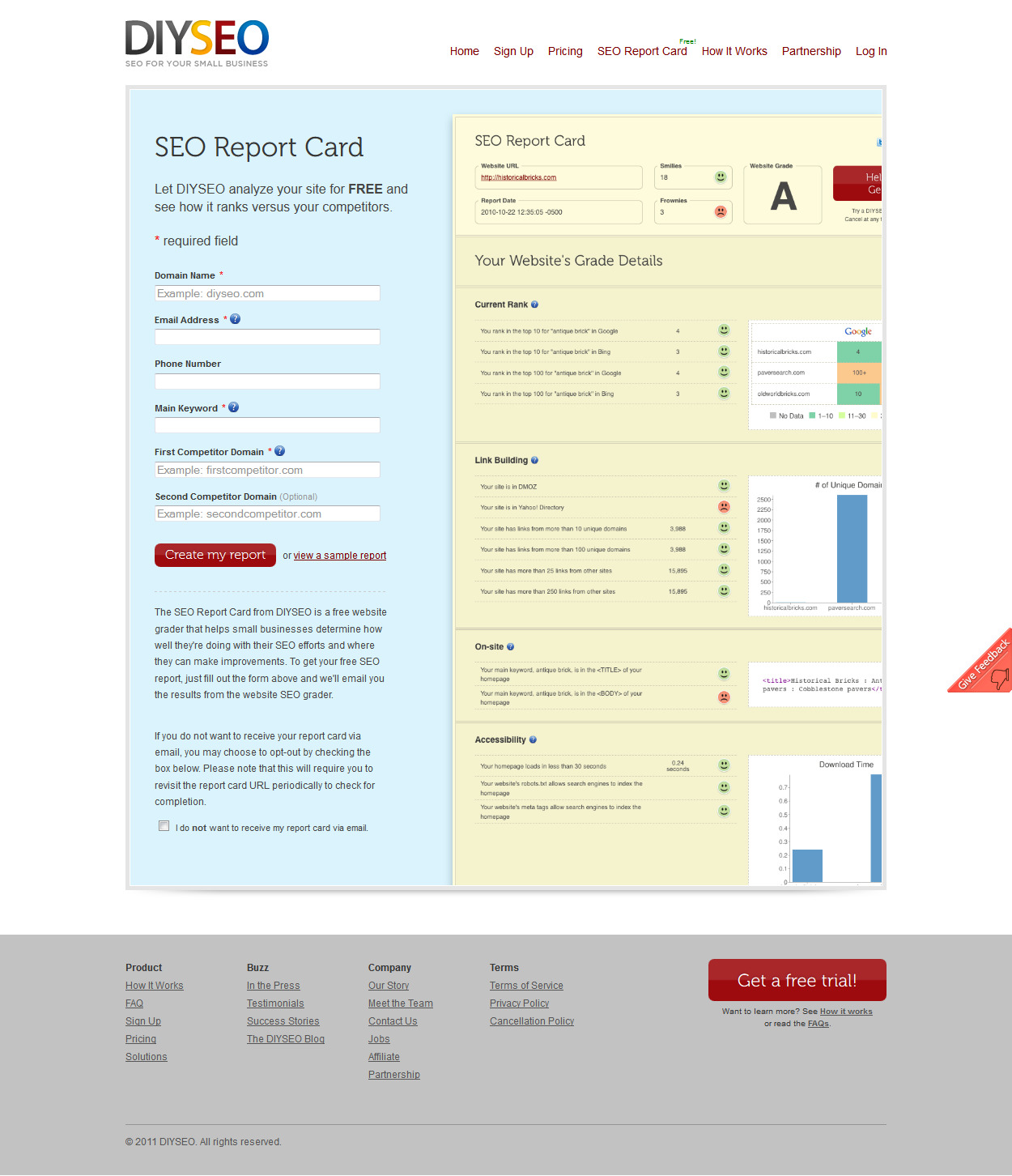1012x1176 pixels.
Task: Open help icon next to Main Keyword
Action: tap(234, 407)
